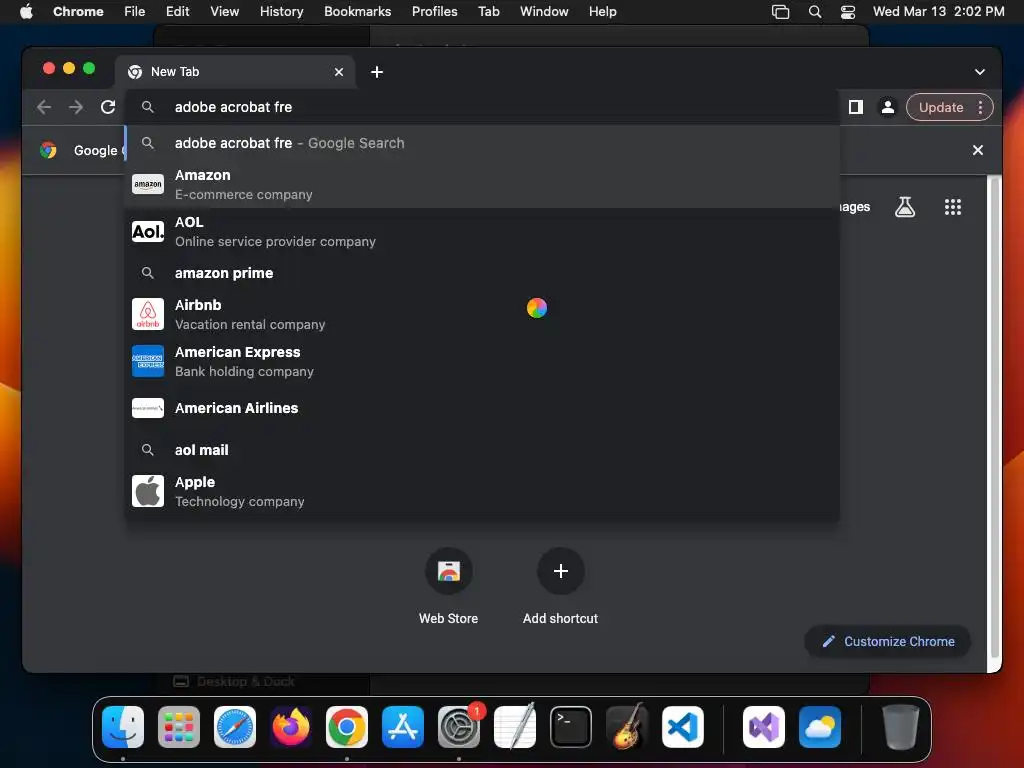This screenshot has height=768, width=1024.
Task: Open Safari from the dock
Action: click(235, 727)
